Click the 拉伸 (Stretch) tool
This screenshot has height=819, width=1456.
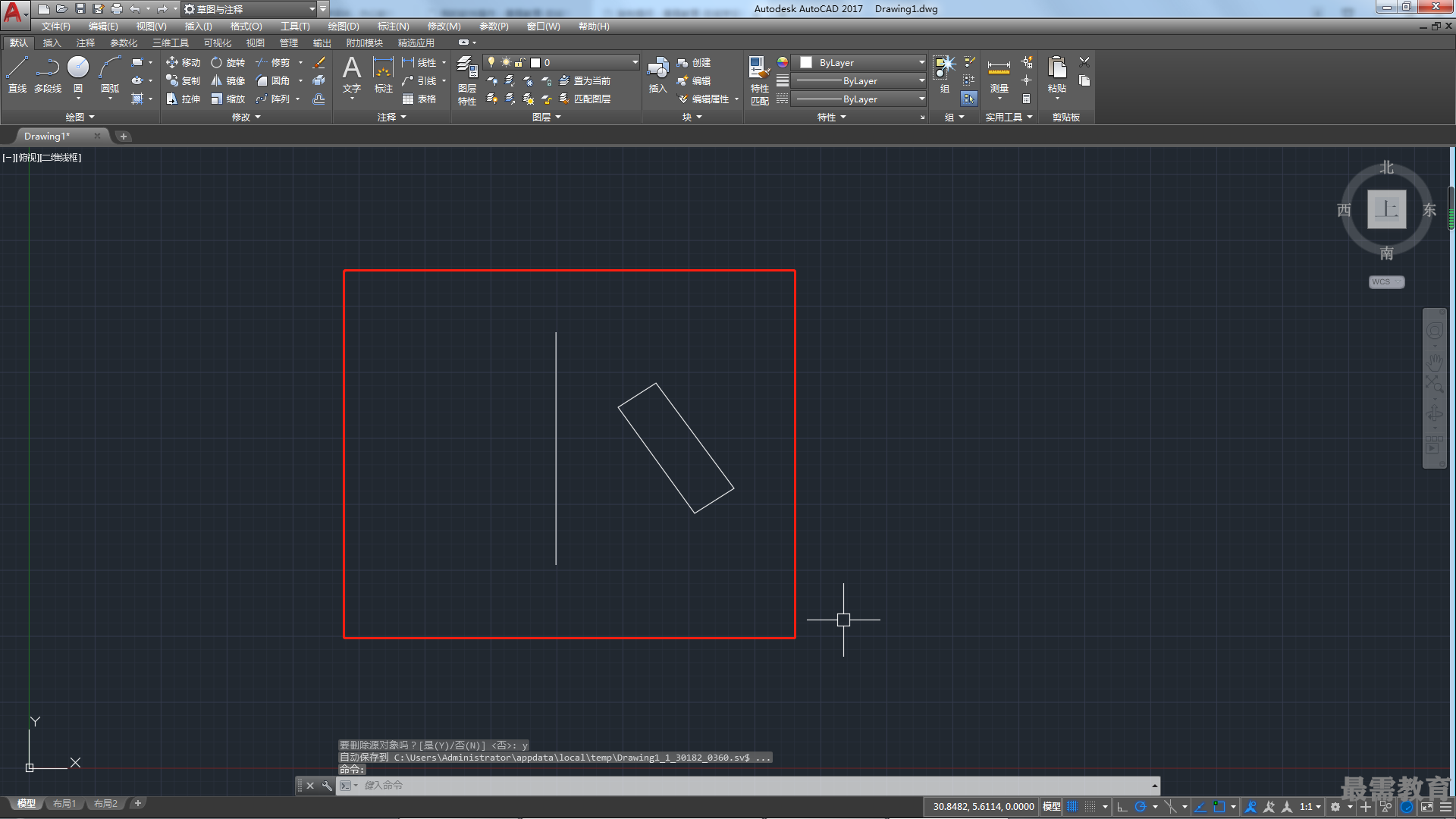(183, 99)
